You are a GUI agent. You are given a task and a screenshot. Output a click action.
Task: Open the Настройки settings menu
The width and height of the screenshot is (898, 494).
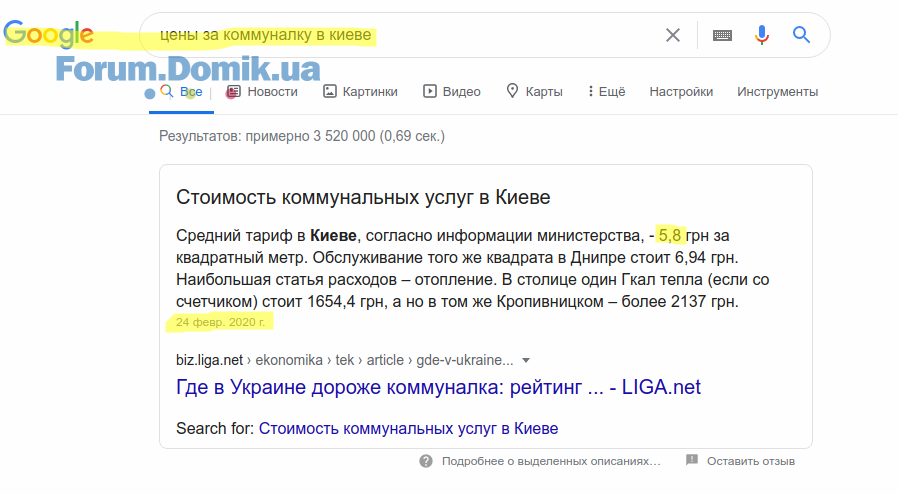[x=681, y=92]
